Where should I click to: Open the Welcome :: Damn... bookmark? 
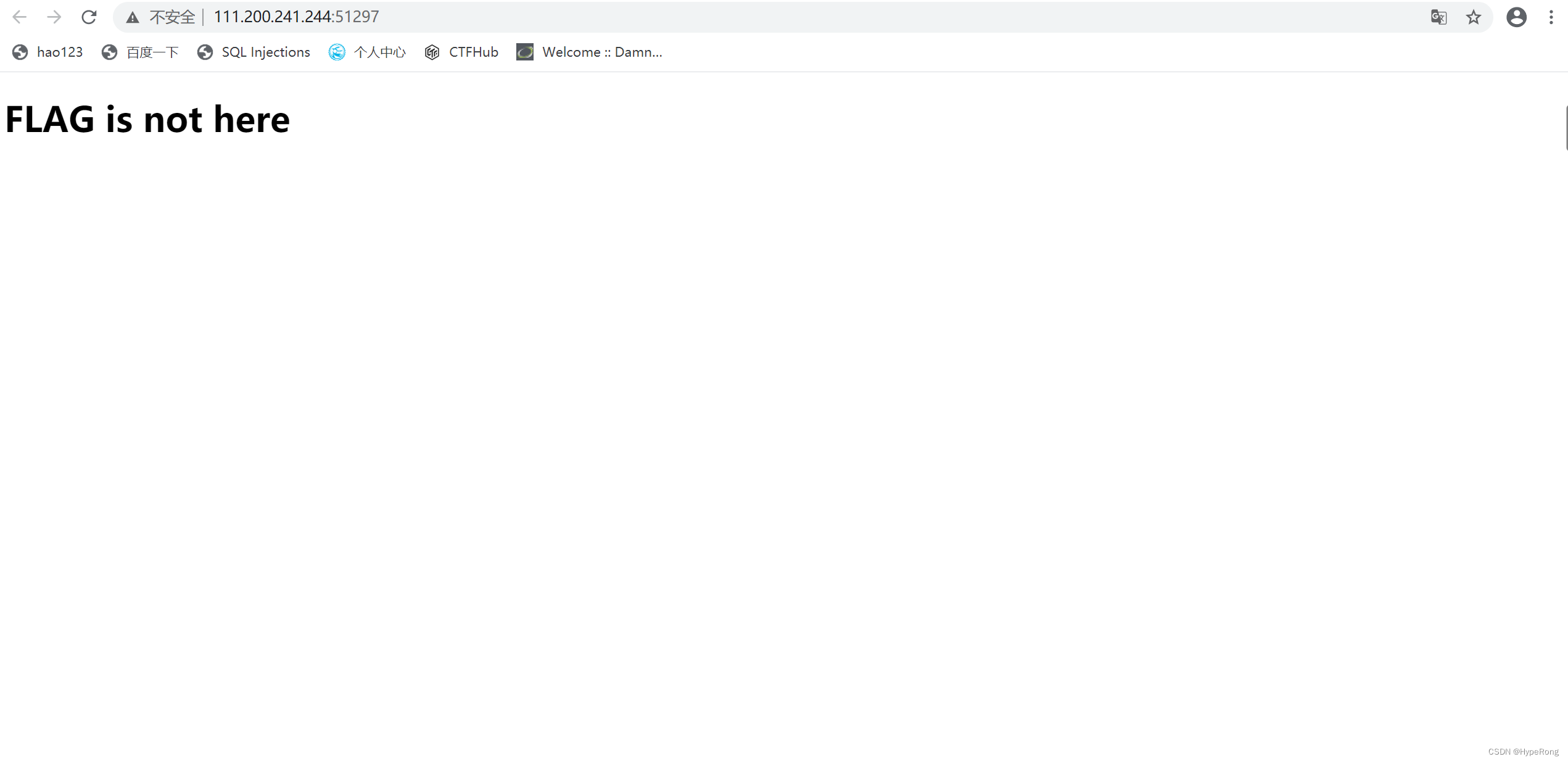point(590,52)
